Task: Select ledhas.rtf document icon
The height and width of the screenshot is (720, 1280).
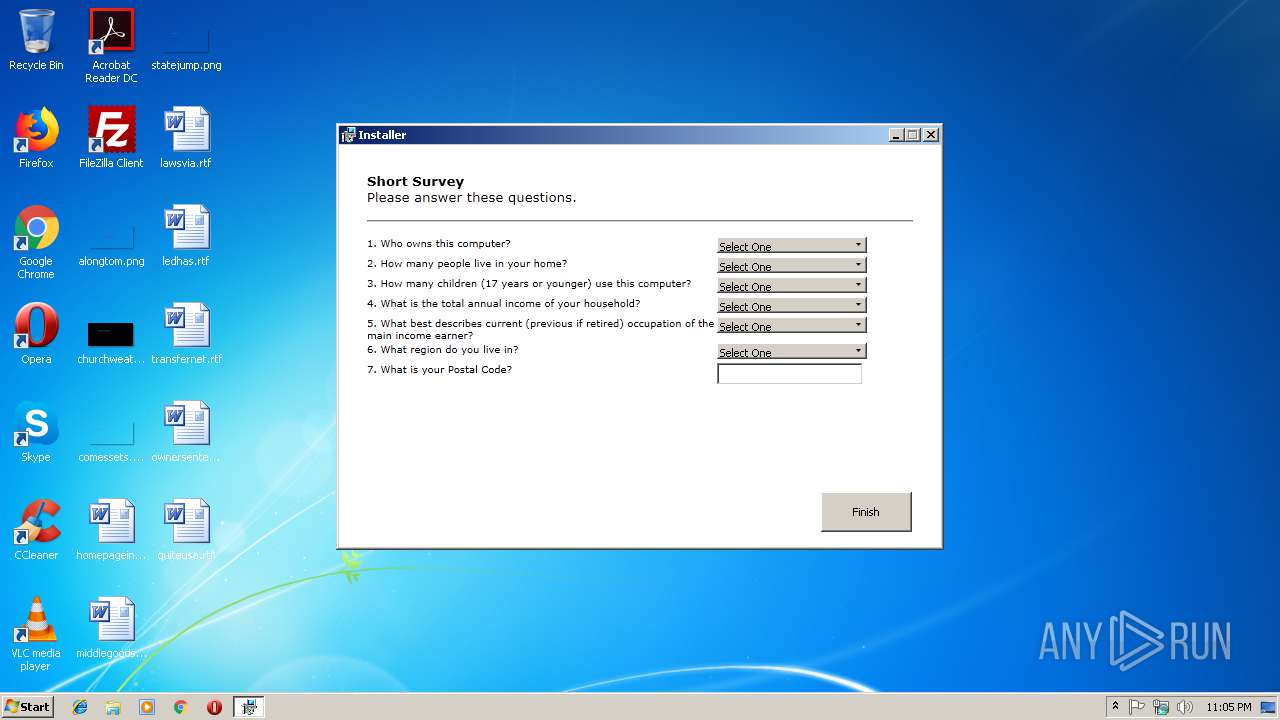Action: tap(186, 236)
